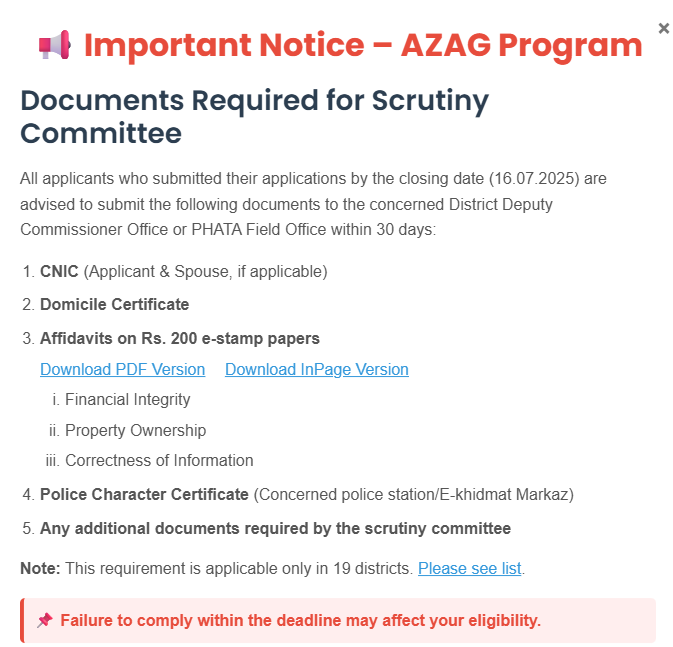Click the "Important Notice – AZAG Program" title
Viewport: 673px width, 647px height.
pos(362,45)
